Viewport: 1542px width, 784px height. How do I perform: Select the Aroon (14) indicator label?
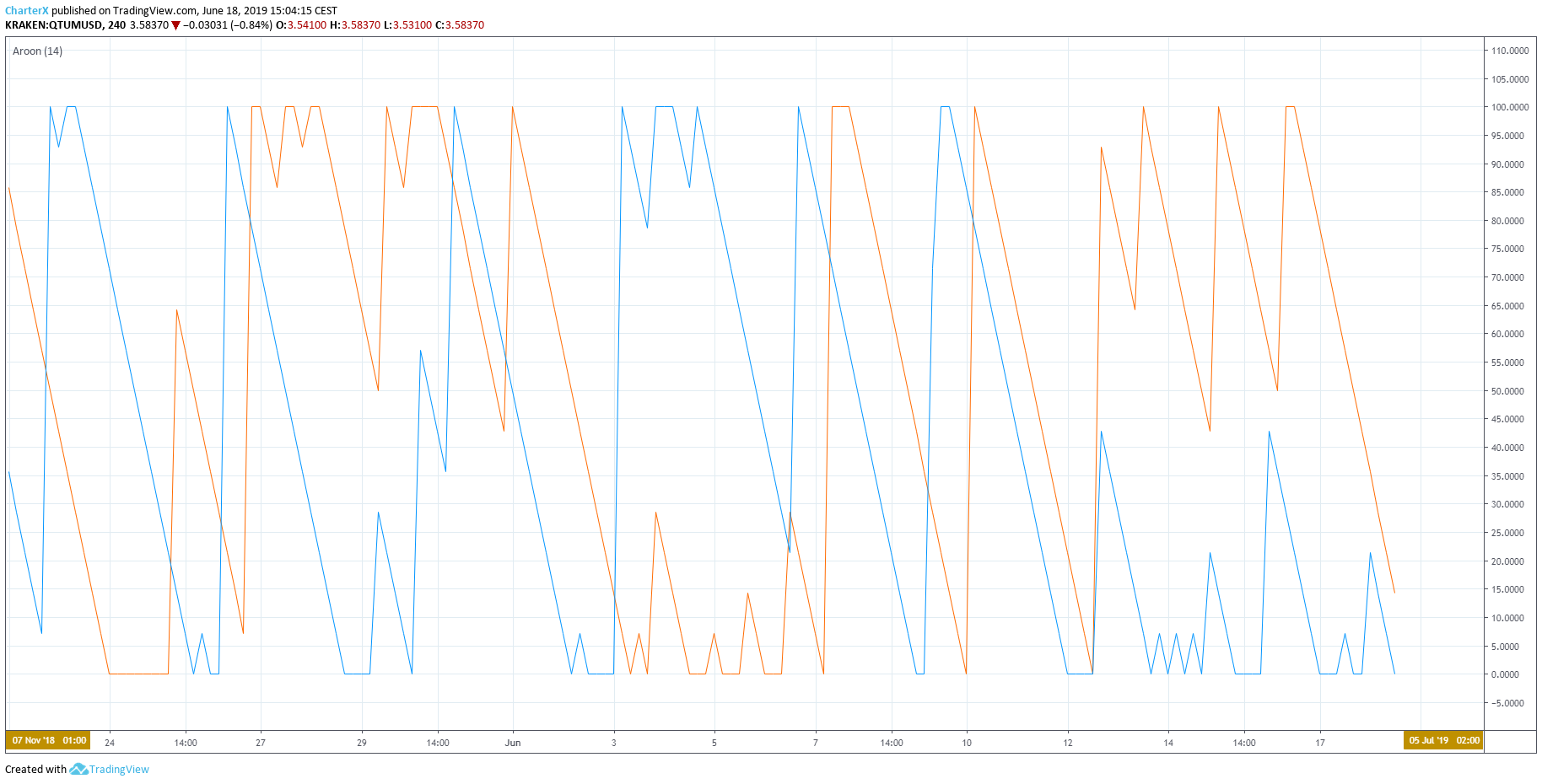pos(37,51)
